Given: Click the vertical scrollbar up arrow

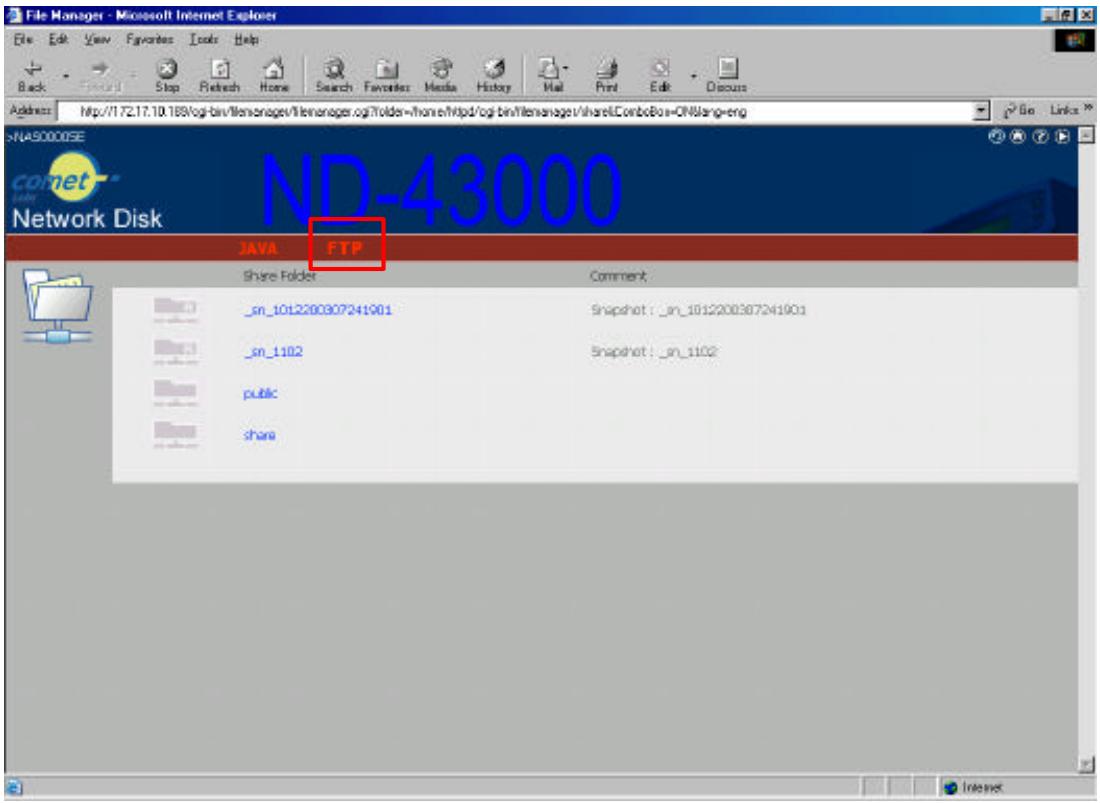Looking at the screenshot, I should (1086, 135).
